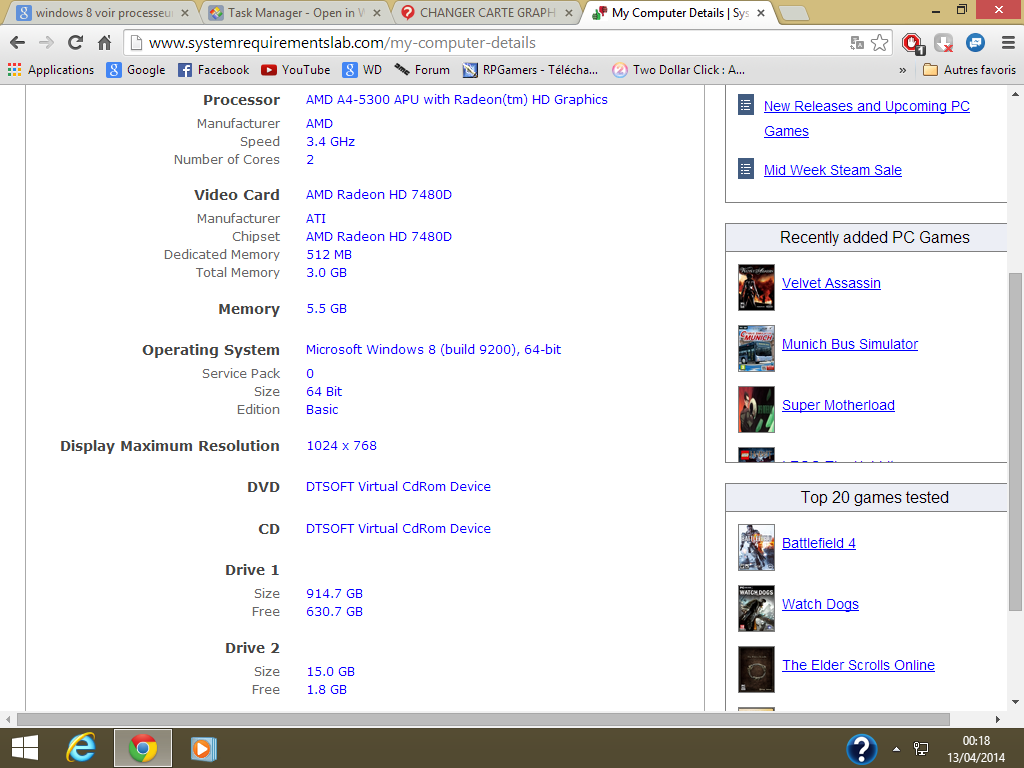1024x768 pixels.
Task: Open the media player taskbar icon
Action: [x=203, y=748]
